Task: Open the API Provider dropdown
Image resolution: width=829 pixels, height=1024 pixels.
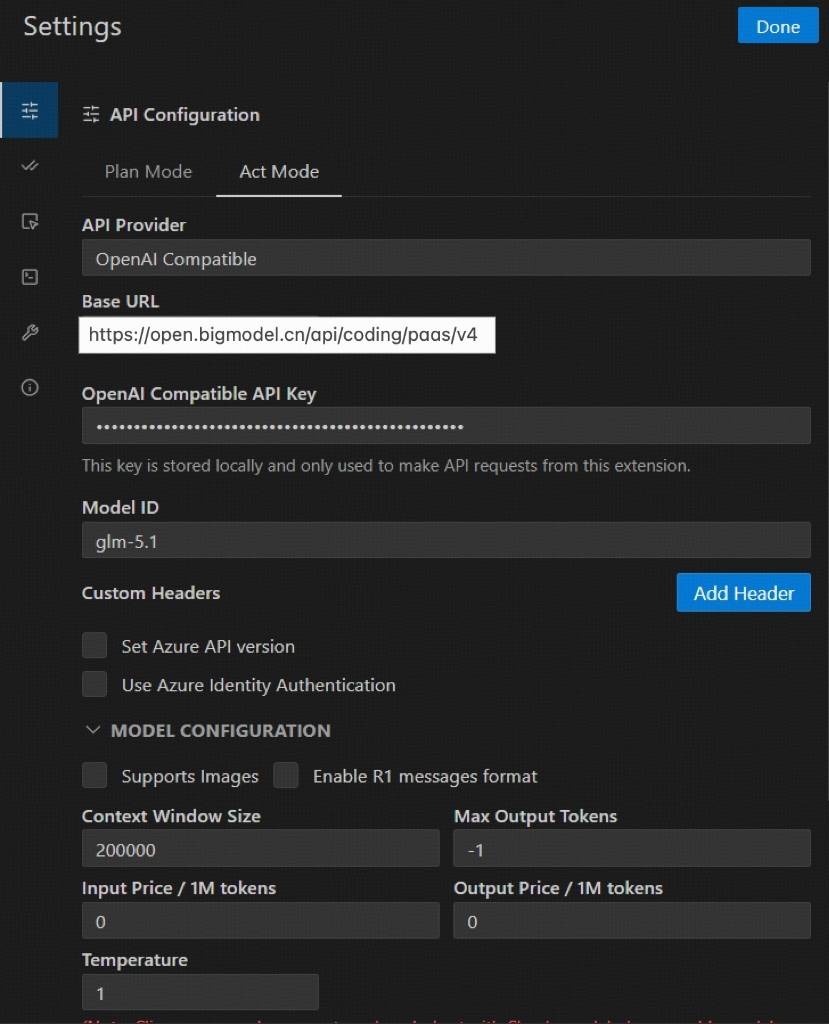Action: 445,259
